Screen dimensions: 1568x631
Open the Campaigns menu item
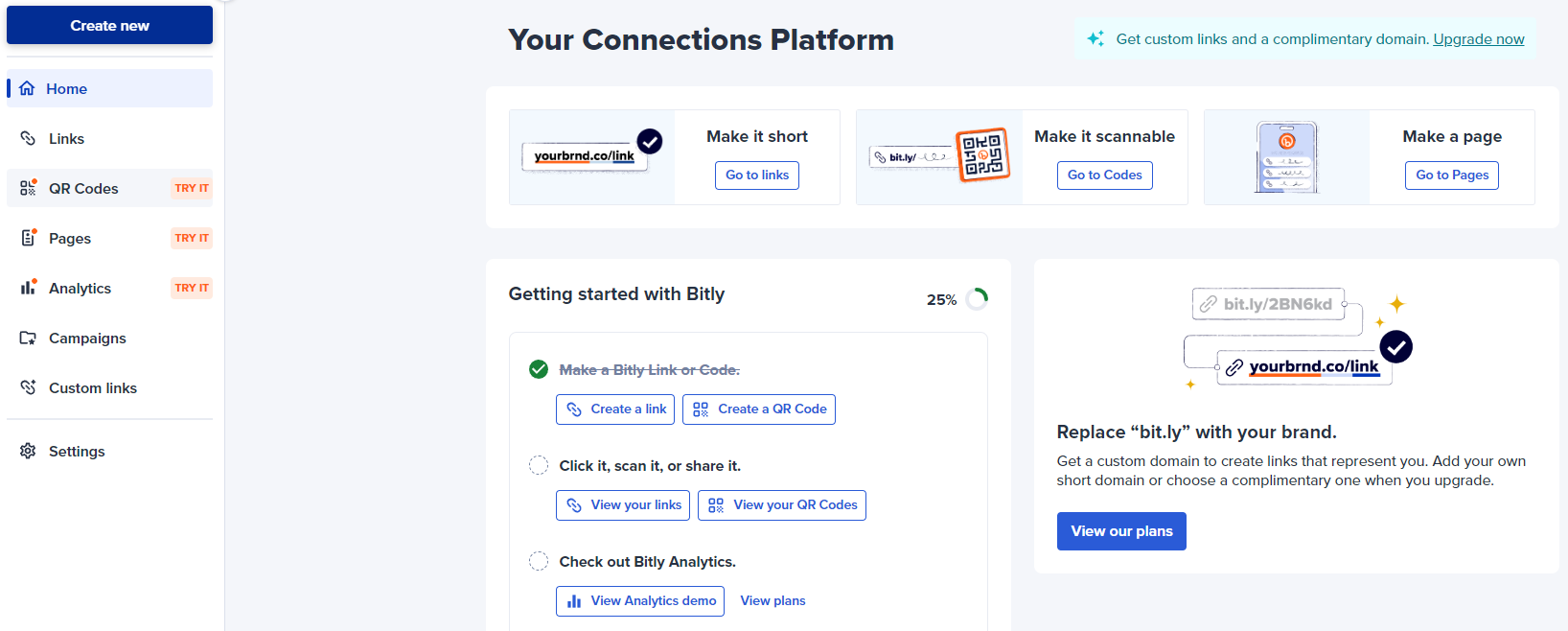(x=87, y=338)
